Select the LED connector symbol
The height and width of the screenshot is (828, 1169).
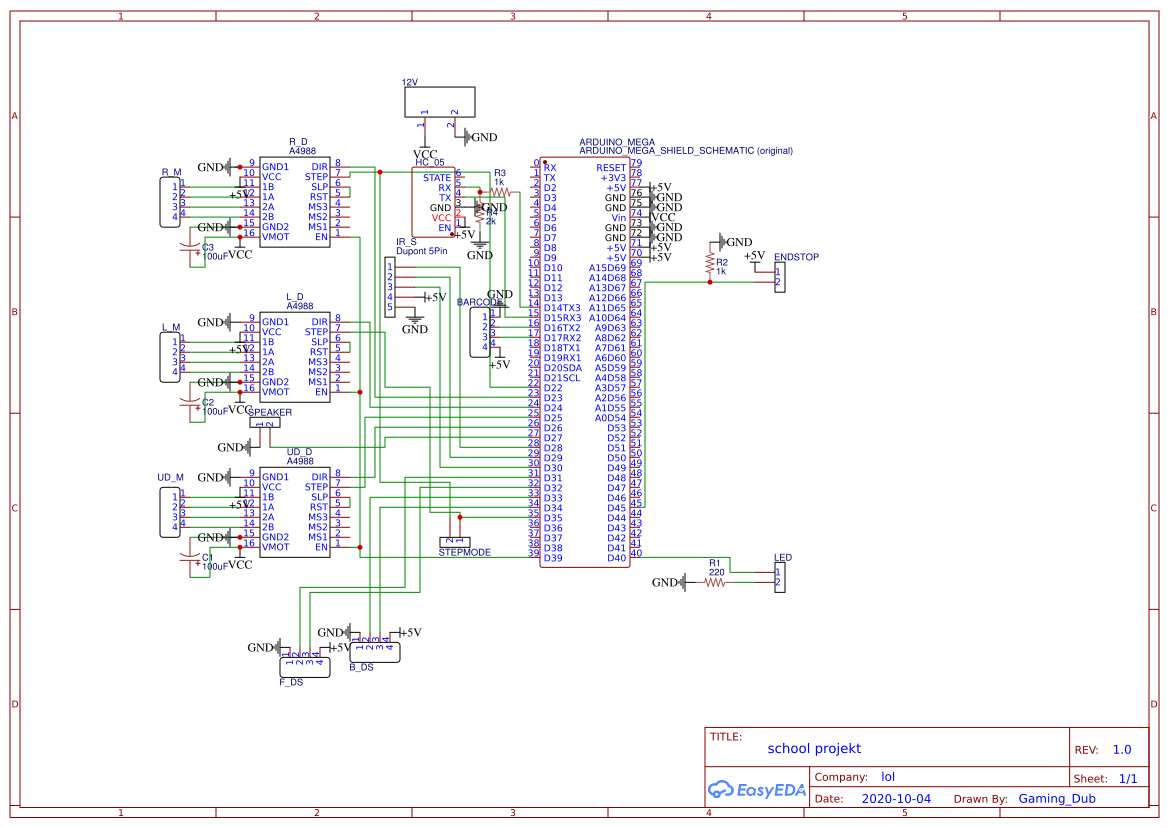pos(779,578)
